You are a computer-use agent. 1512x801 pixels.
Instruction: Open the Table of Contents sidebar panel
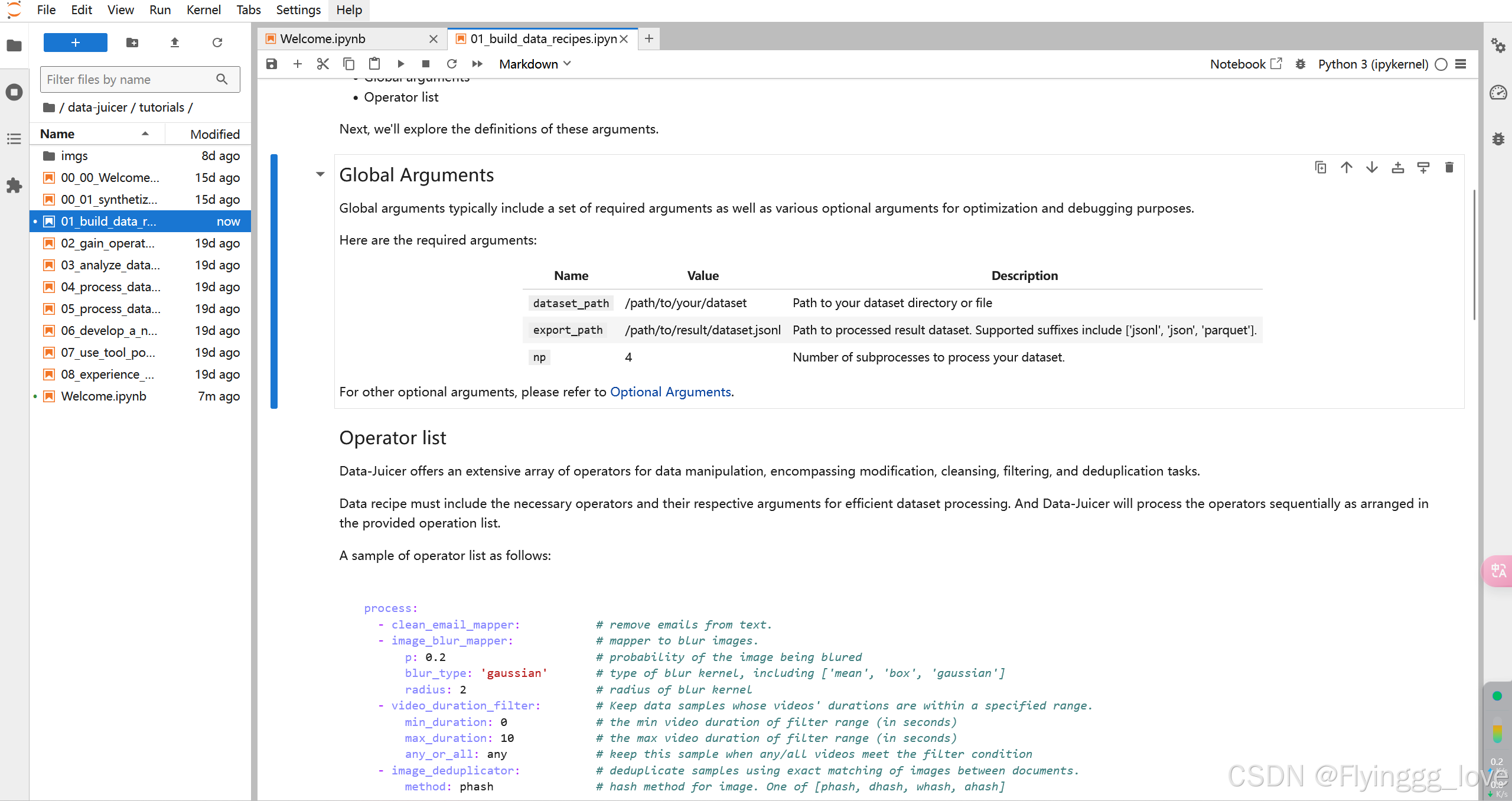click(14, 139)
